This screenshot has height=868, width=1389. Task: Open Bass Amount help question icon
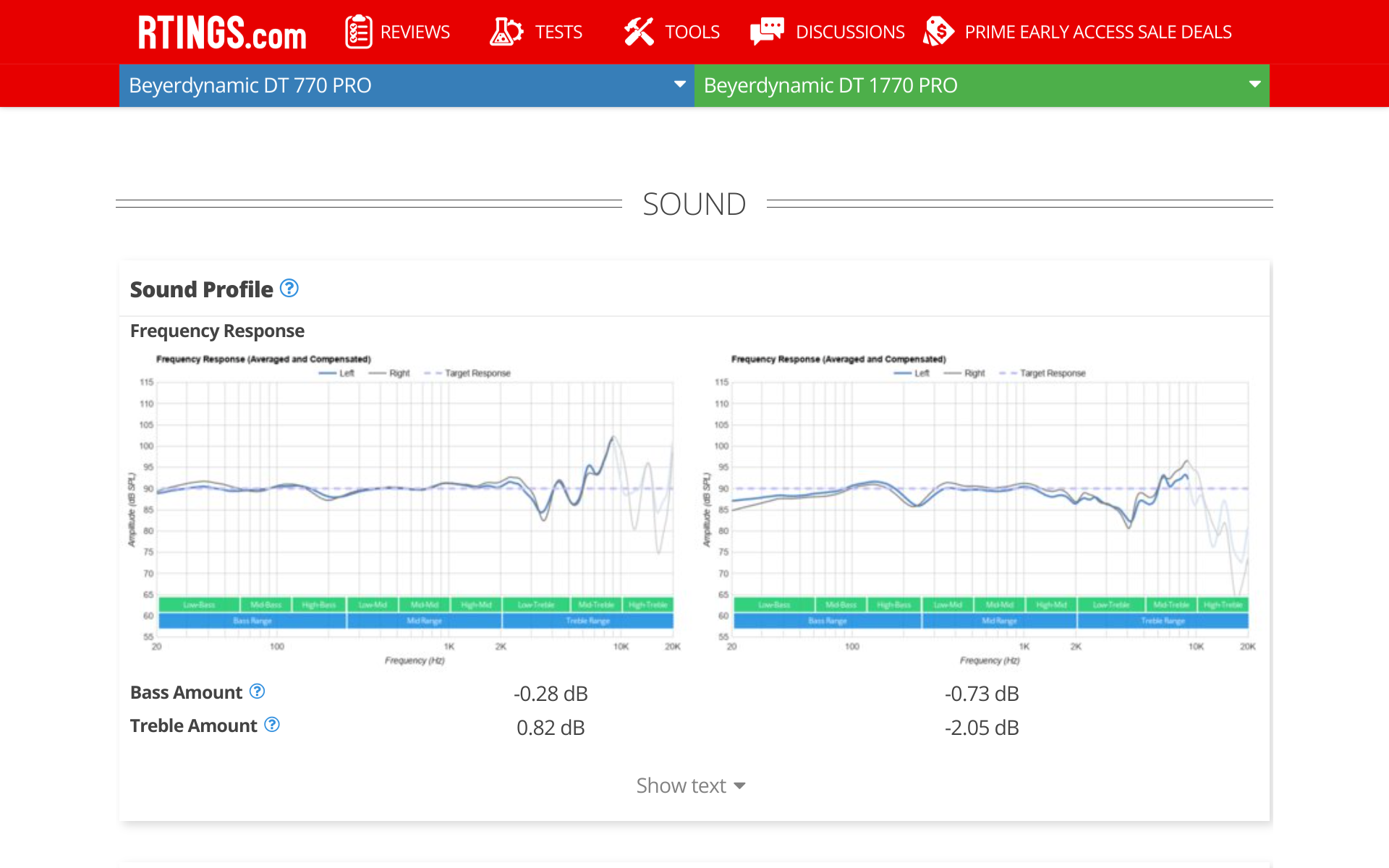257,692
